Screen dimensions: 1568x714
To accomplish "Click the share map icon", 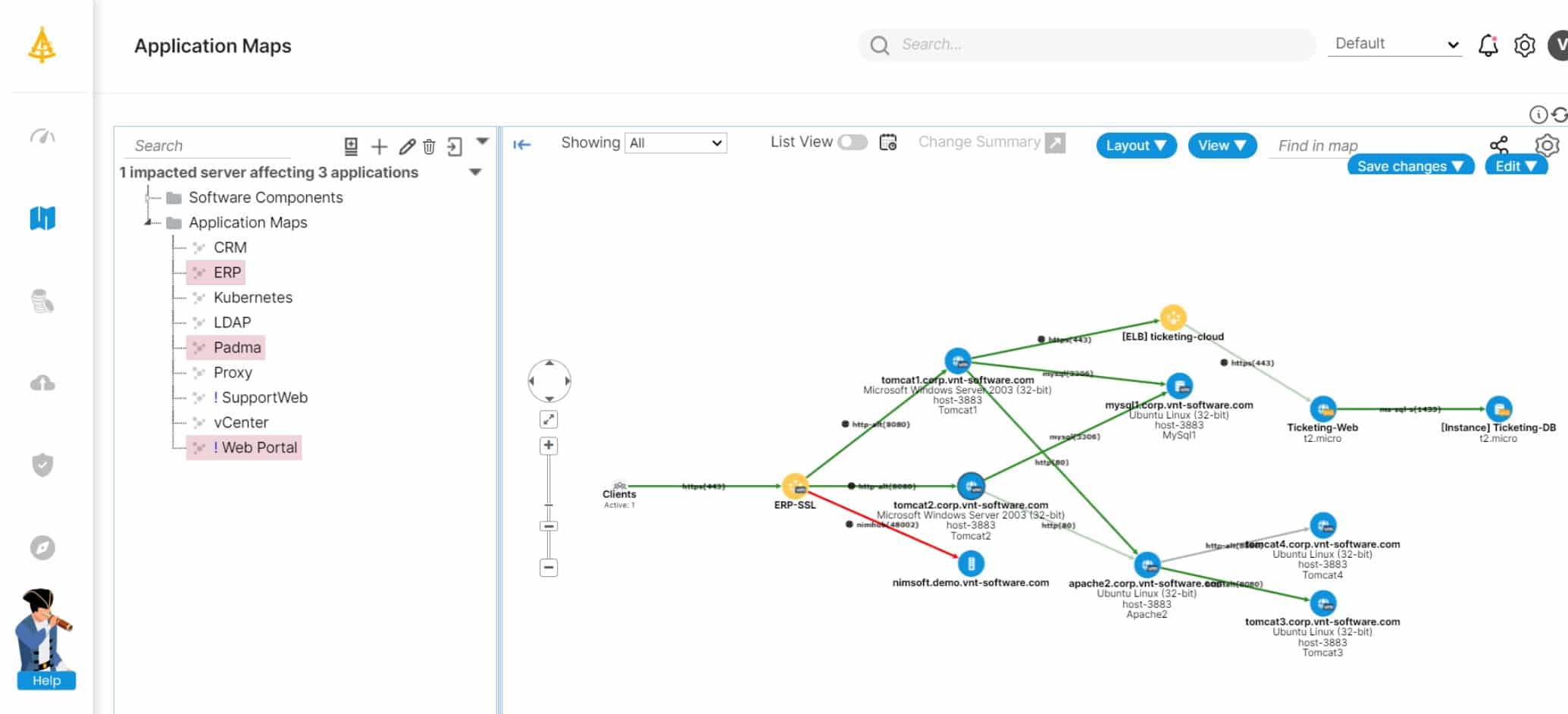I will (x=1498, y=145).
